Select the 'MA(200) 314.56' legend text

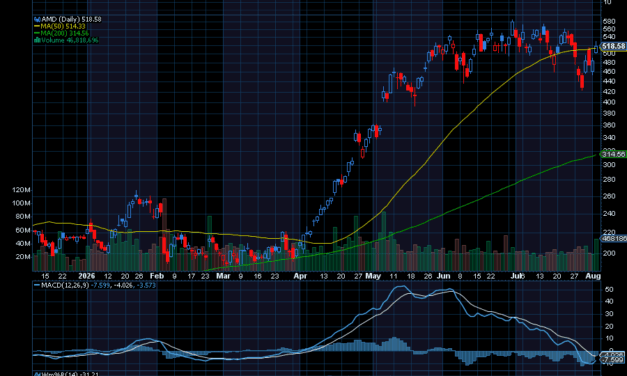[x=64, y=33]
